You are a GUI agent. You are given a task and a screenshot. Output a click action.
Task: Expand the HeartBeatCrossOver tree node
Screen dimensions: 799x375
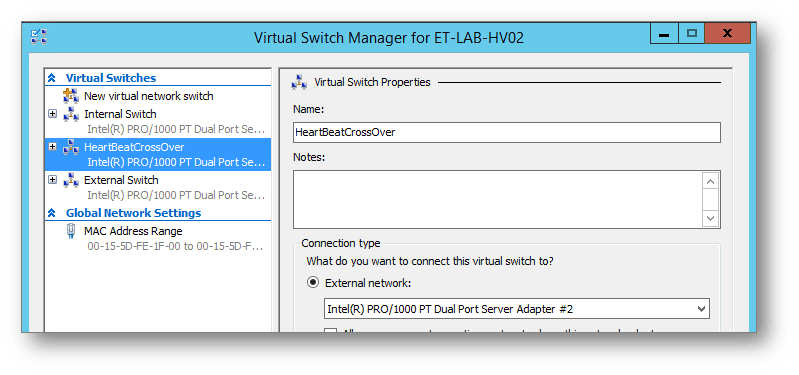click(52, 147)
